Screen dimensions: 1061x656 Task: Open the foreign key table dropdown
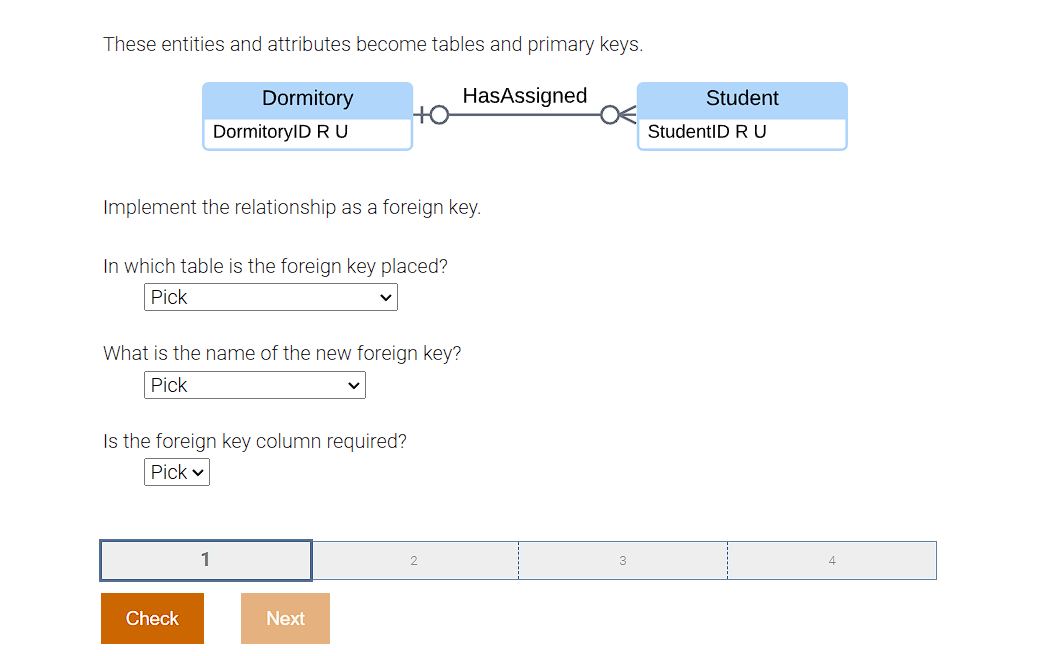(270, 297)
